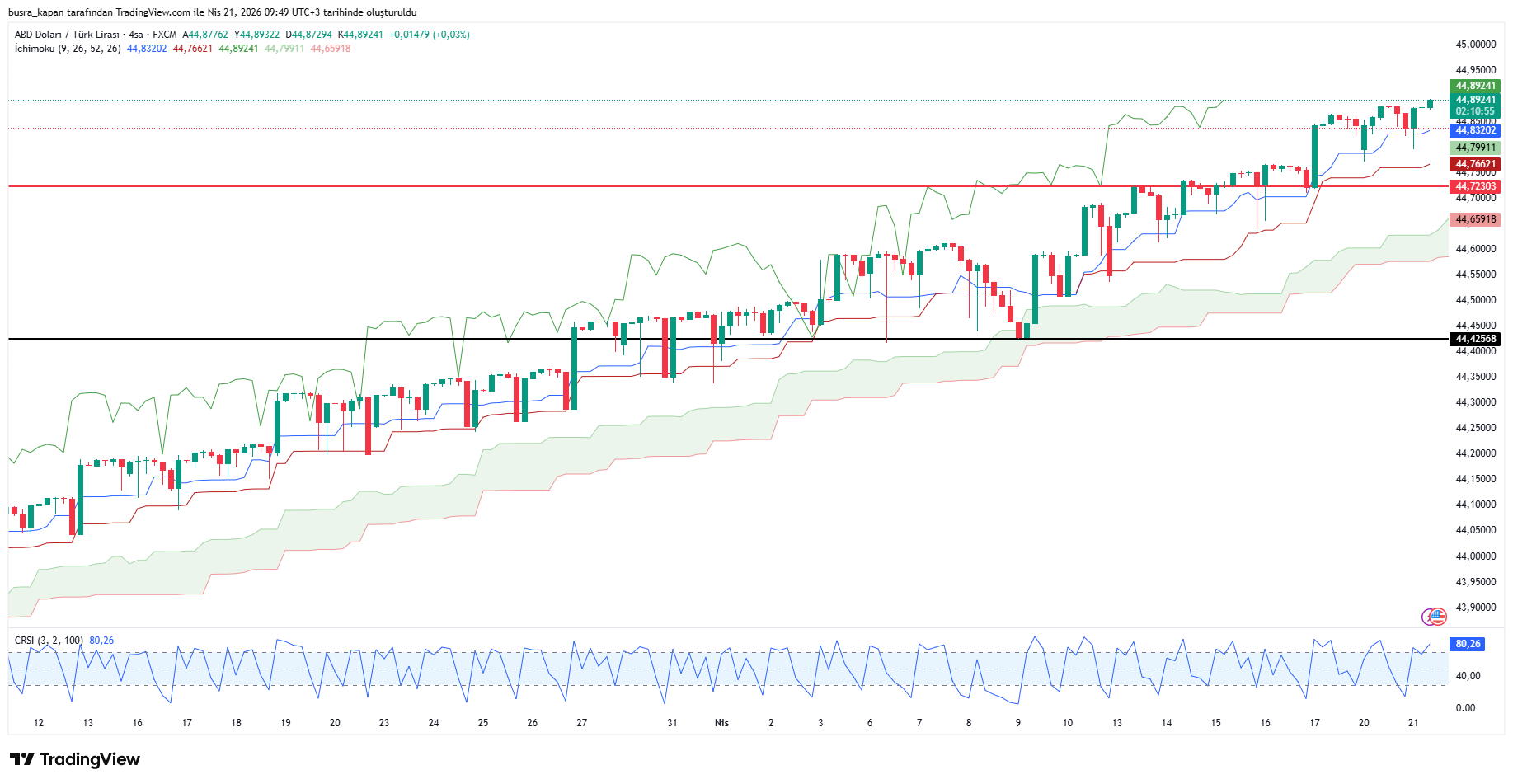
Task: Click the dark red 44,76621 price label
Action: (x=1474, y=164)
